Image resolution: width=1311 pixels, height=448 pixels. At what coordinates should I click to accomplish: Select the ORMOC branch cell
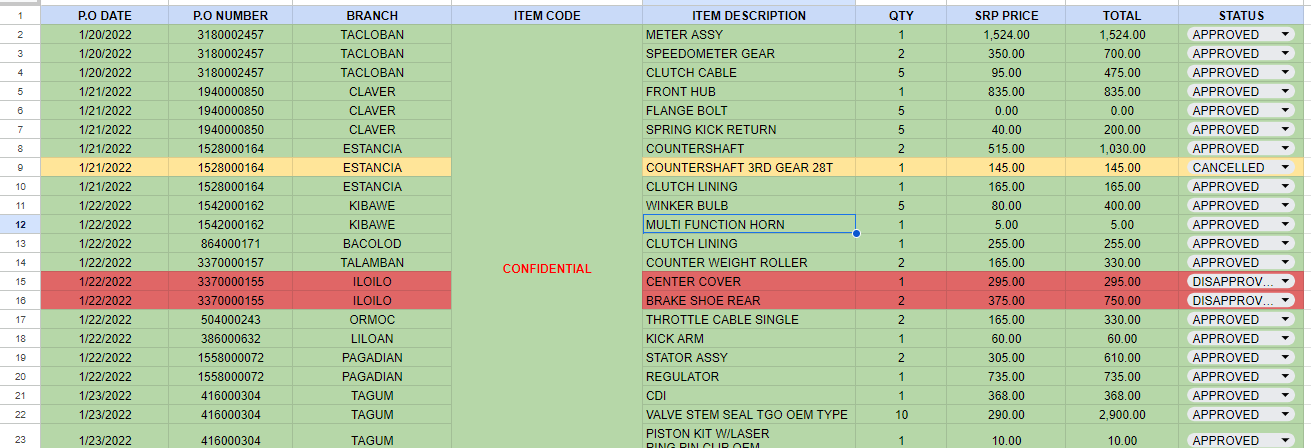[x=372, y=320]
